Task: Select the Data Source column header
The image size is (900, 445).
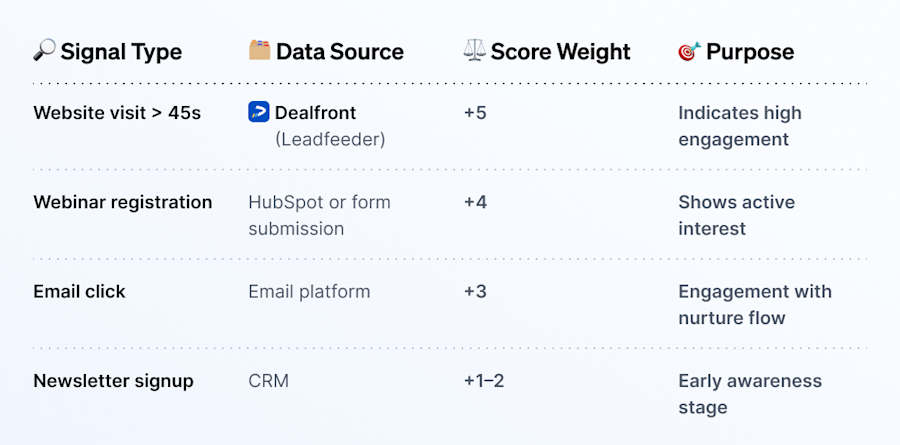Action: pyautogui.click(x=340, y=52)
